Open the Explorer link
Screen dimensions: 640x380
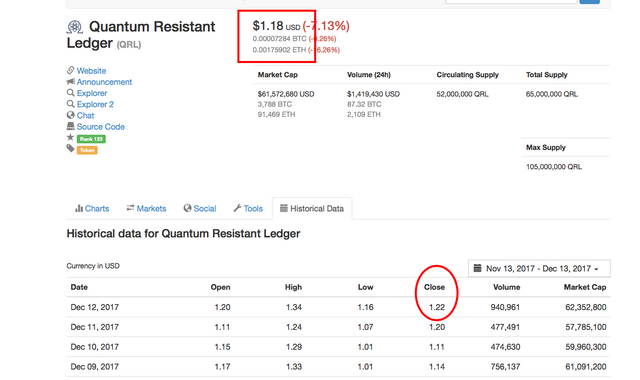92,93
